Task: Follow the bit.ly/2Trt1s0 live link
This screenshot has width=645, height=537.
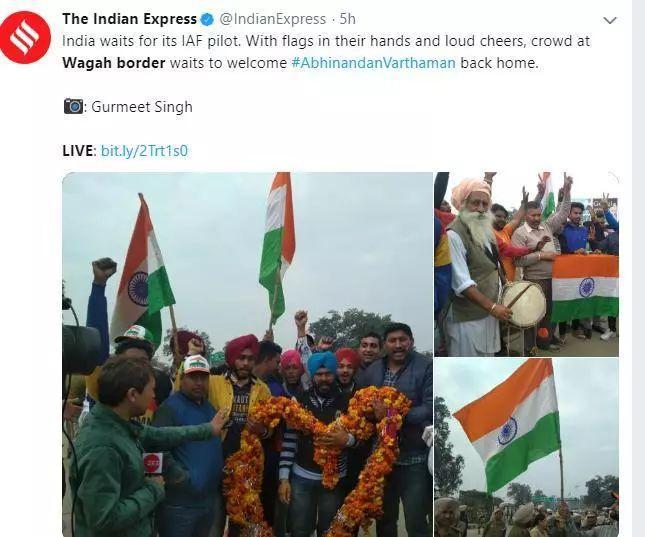Action: point(144,151)
